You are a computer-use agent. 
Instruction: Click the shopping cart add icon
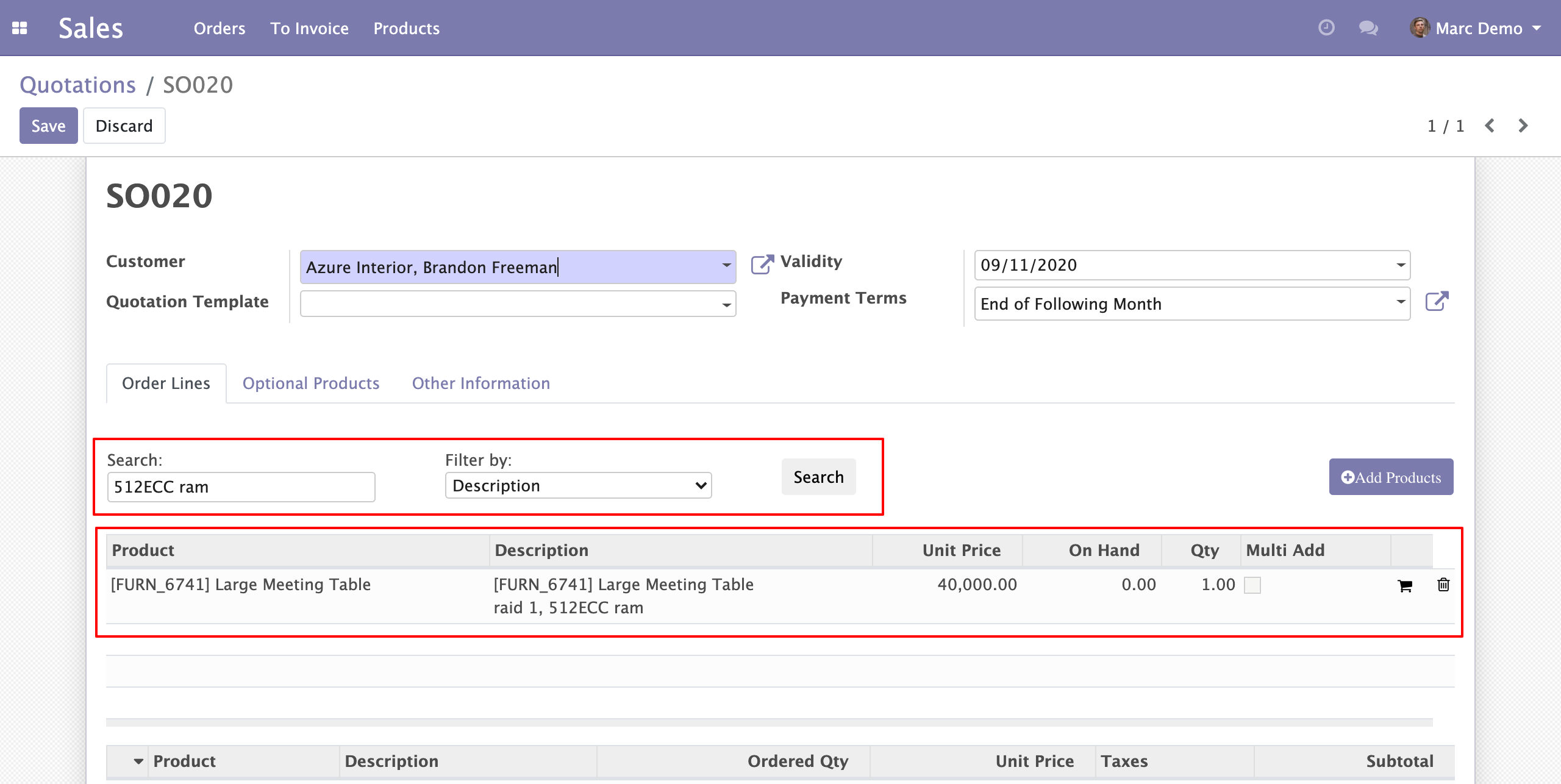click(1405, 586)
